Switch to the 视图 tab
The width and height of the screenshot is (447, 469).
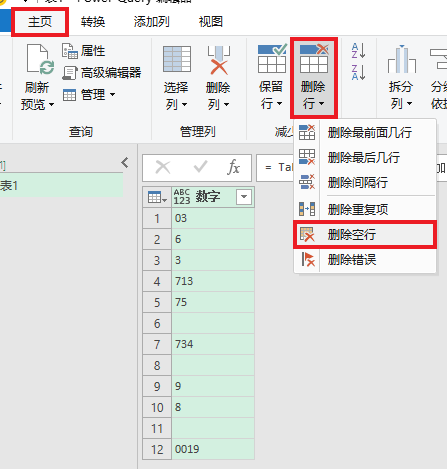[x=211, y=22]
